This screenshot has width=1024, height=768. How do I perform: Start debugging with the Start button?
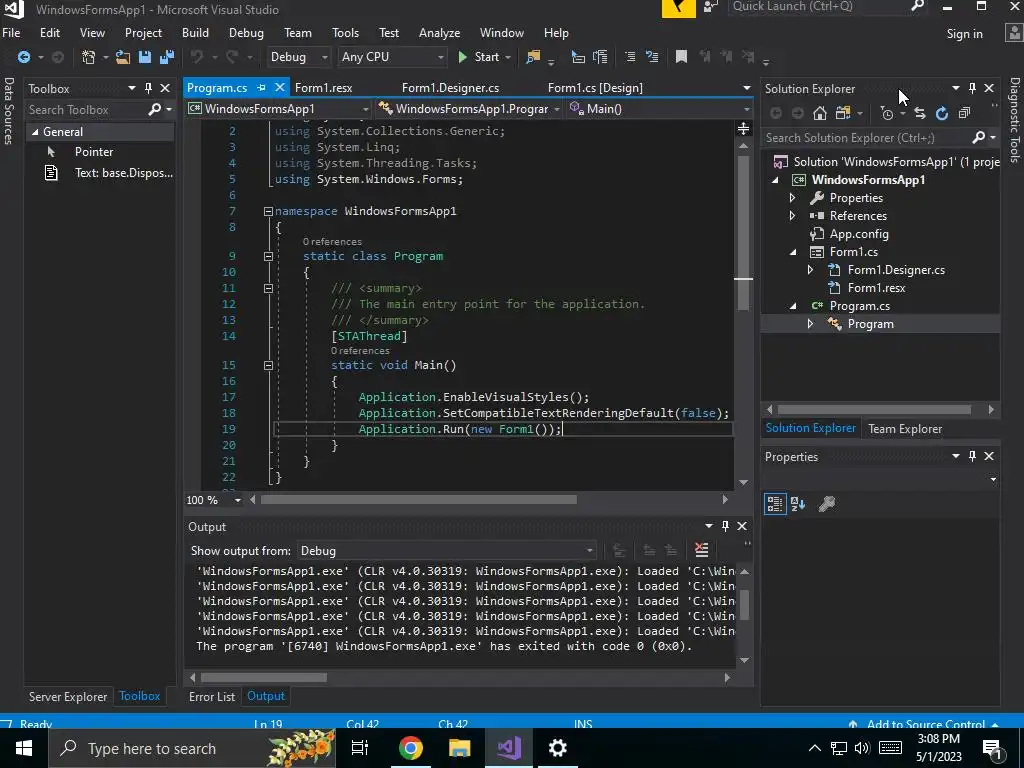[479, 57]
